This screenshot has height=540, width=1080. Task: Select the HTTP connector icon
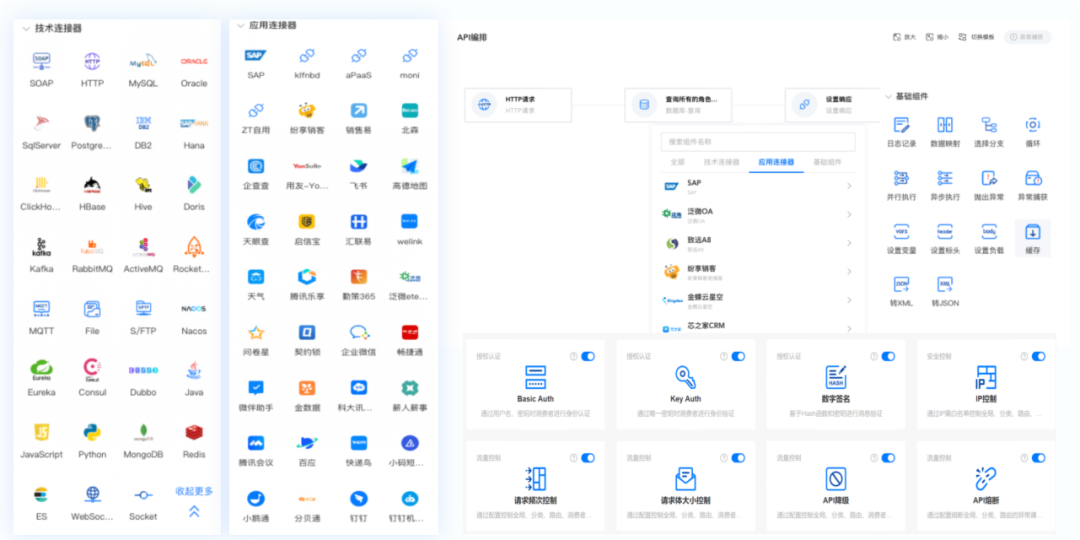click(x=92, y=61)
